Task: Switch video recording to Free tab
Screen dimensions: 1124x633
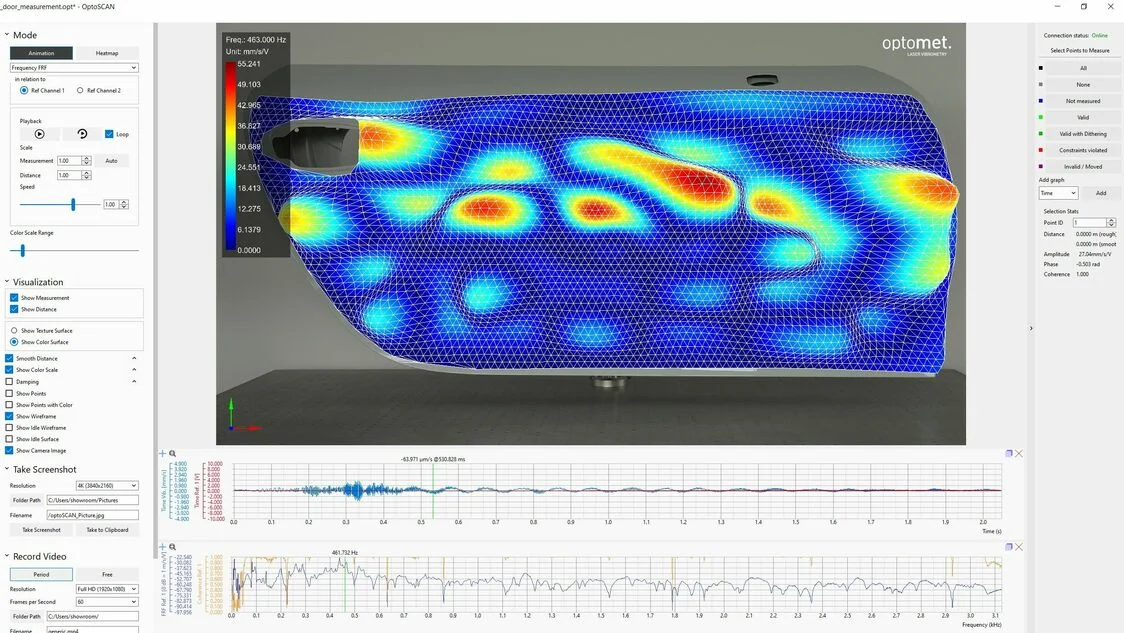Action: (107, 574)
